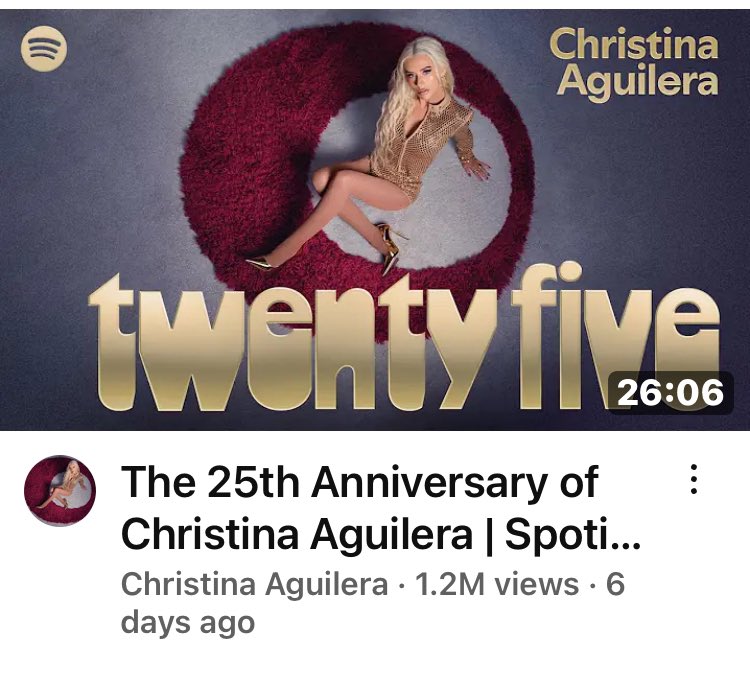
Task: Click the gold 'twenty' lettering on the thumbnail
Action: pos(292,342)
